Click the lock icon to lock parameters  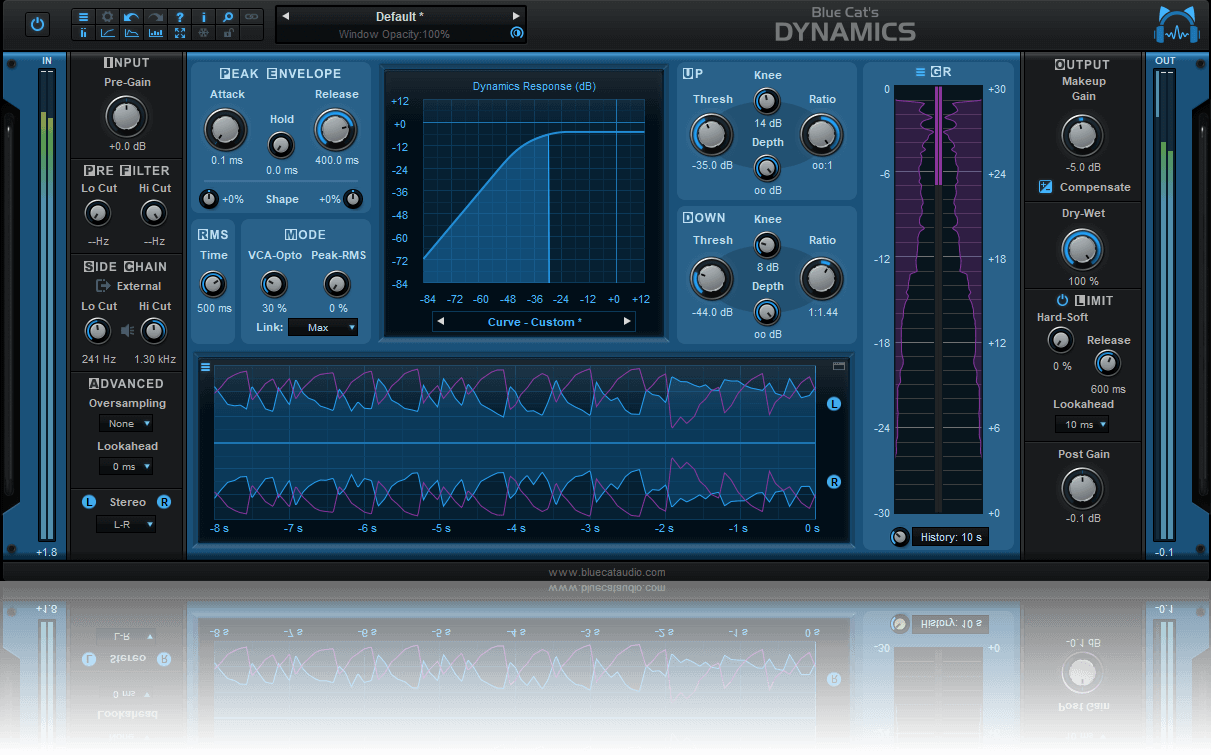click(x=227, y=33)
